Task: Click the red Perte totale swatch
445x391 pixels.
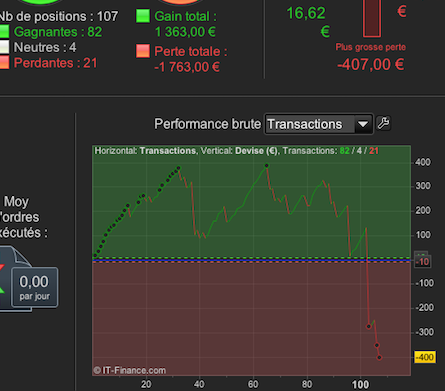Action: point(143,51)
